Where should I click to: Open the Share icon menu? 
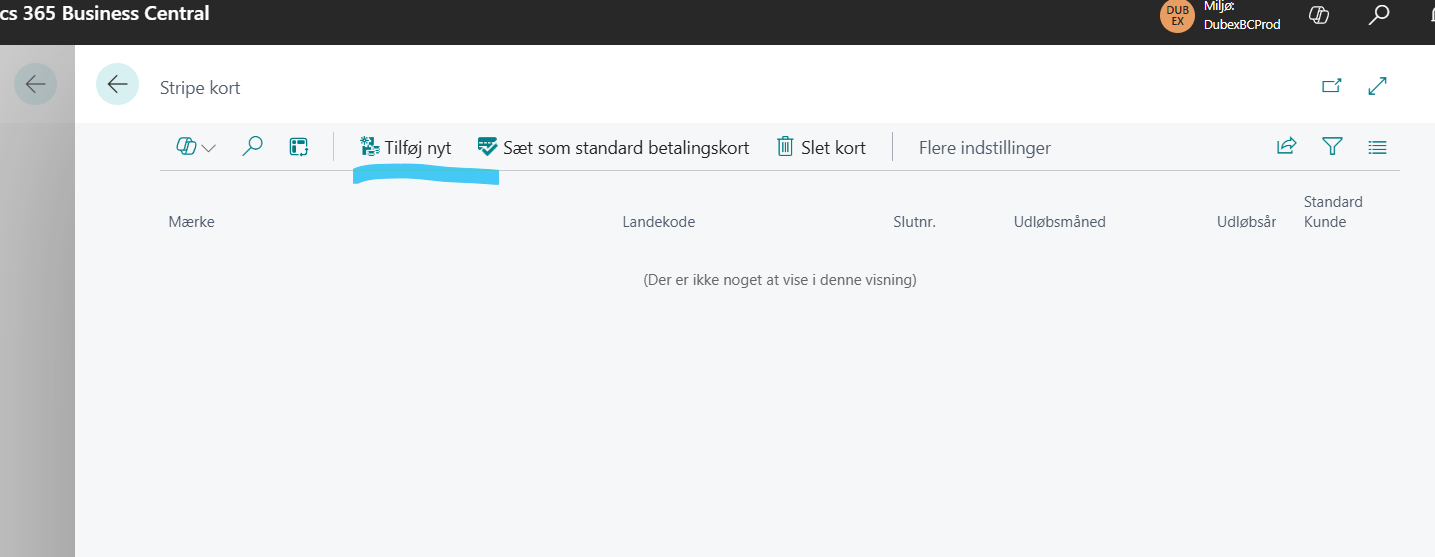pos(1286,147)
